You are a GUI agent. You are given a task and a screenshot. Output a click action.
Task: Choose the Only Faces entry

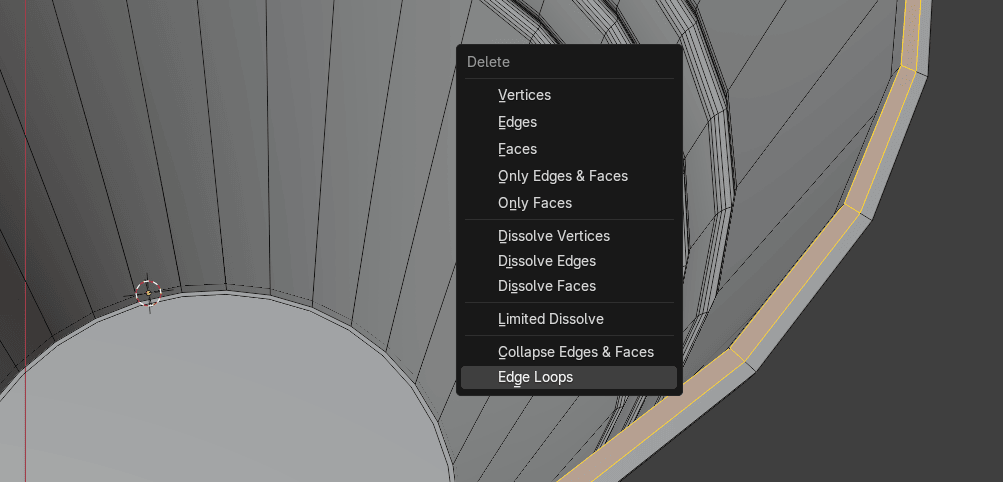(x=534, y=203)
